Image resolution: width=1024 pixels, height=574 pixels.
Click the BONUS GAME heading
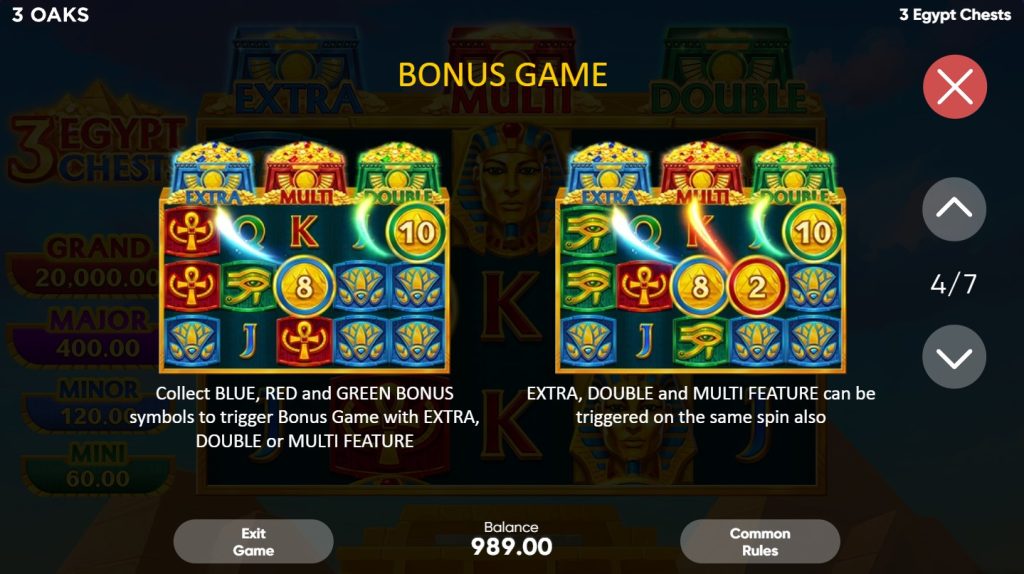(x=503, y=74)
